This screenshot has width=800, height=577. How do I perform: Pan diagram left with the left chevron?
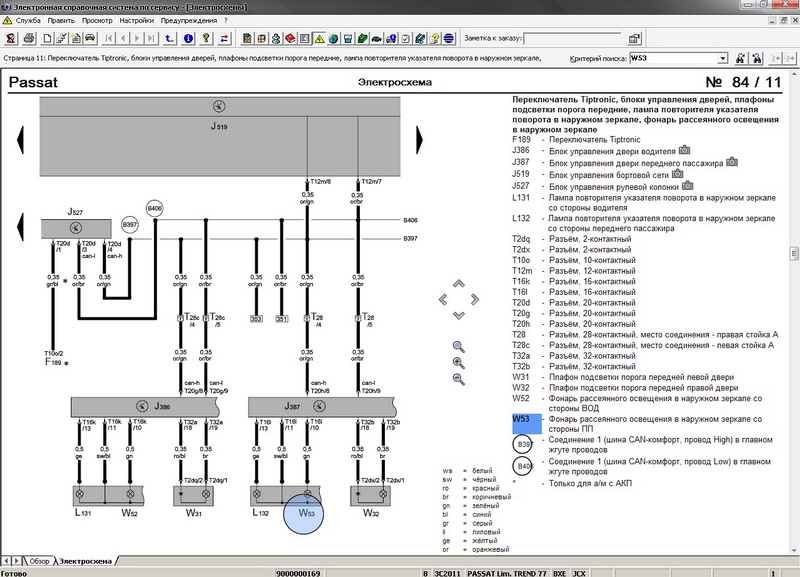[442, 299]
